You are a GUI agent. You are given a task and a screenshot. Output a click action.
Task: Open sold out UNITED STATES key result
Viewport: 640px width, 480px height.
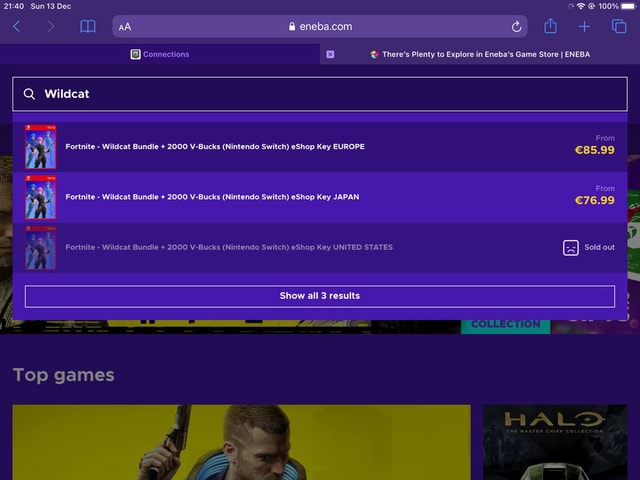[320, 247]
